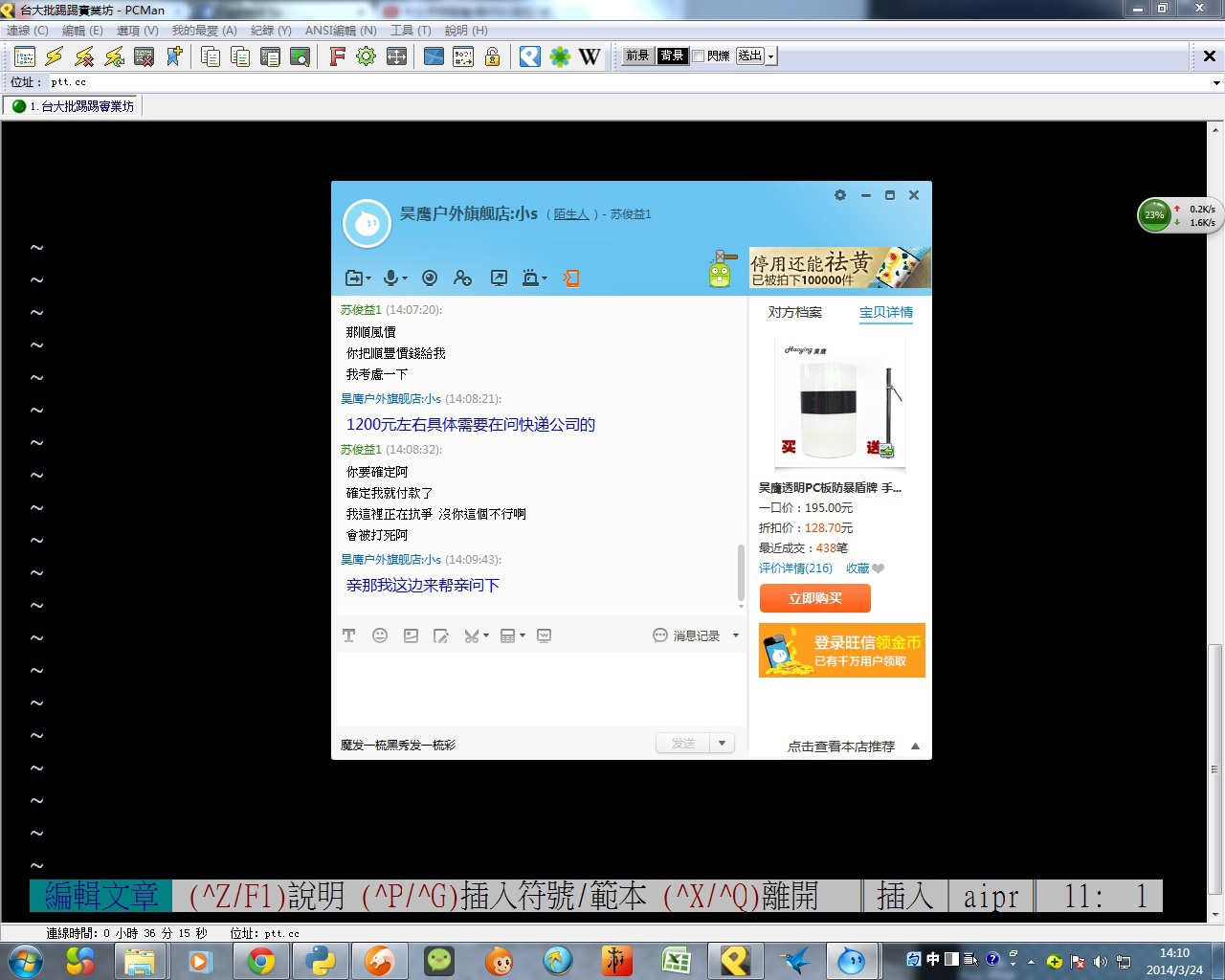This screenshot has width=1225, height=980.
Task: Click the Windows Start button
Action: pyautogui.click(x=24, y=961)
